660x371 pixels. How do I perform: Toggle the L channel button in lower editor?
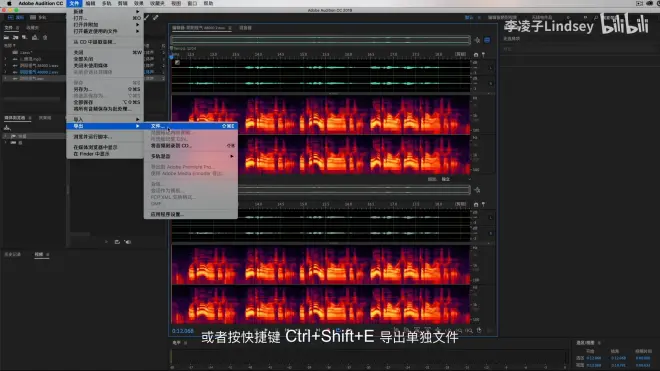click(490, 218)
